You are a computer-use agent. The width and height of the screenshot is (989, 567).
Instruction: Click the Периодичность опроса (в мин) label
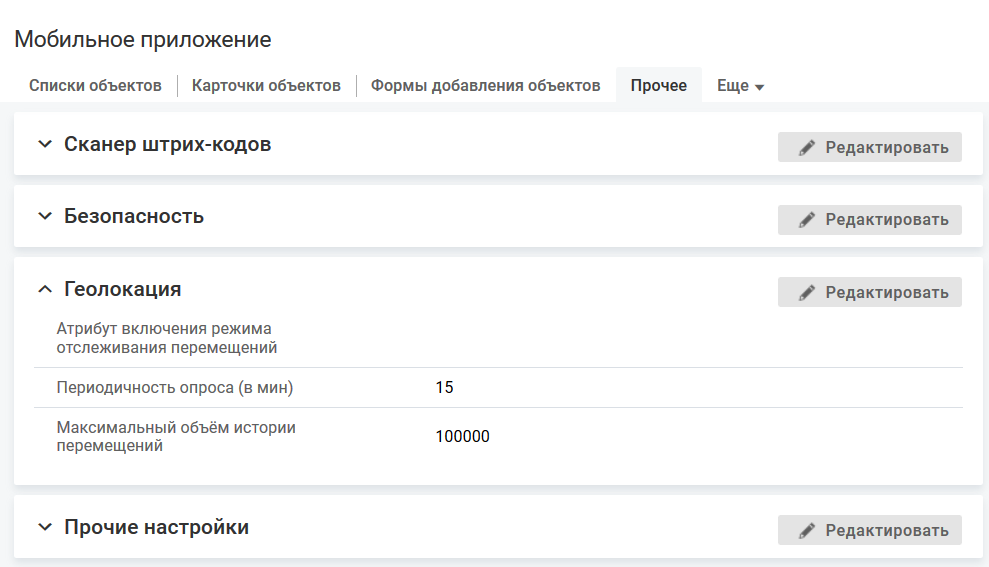(175, 387)
